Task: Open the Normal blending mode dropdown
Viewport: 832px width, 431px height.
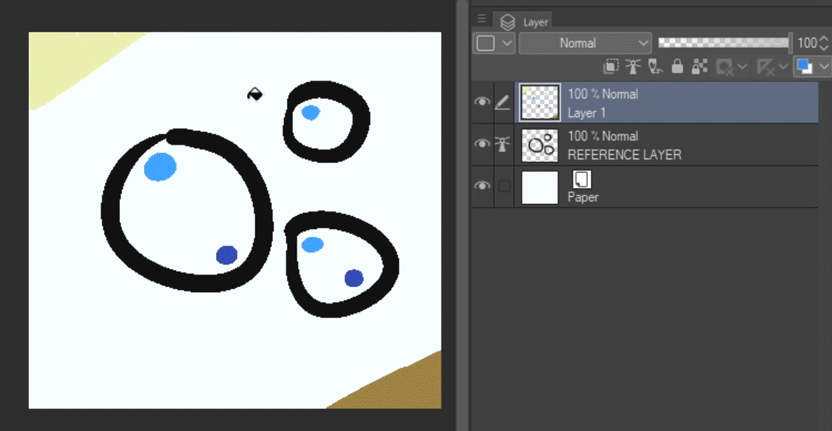Action: (585, 43)
